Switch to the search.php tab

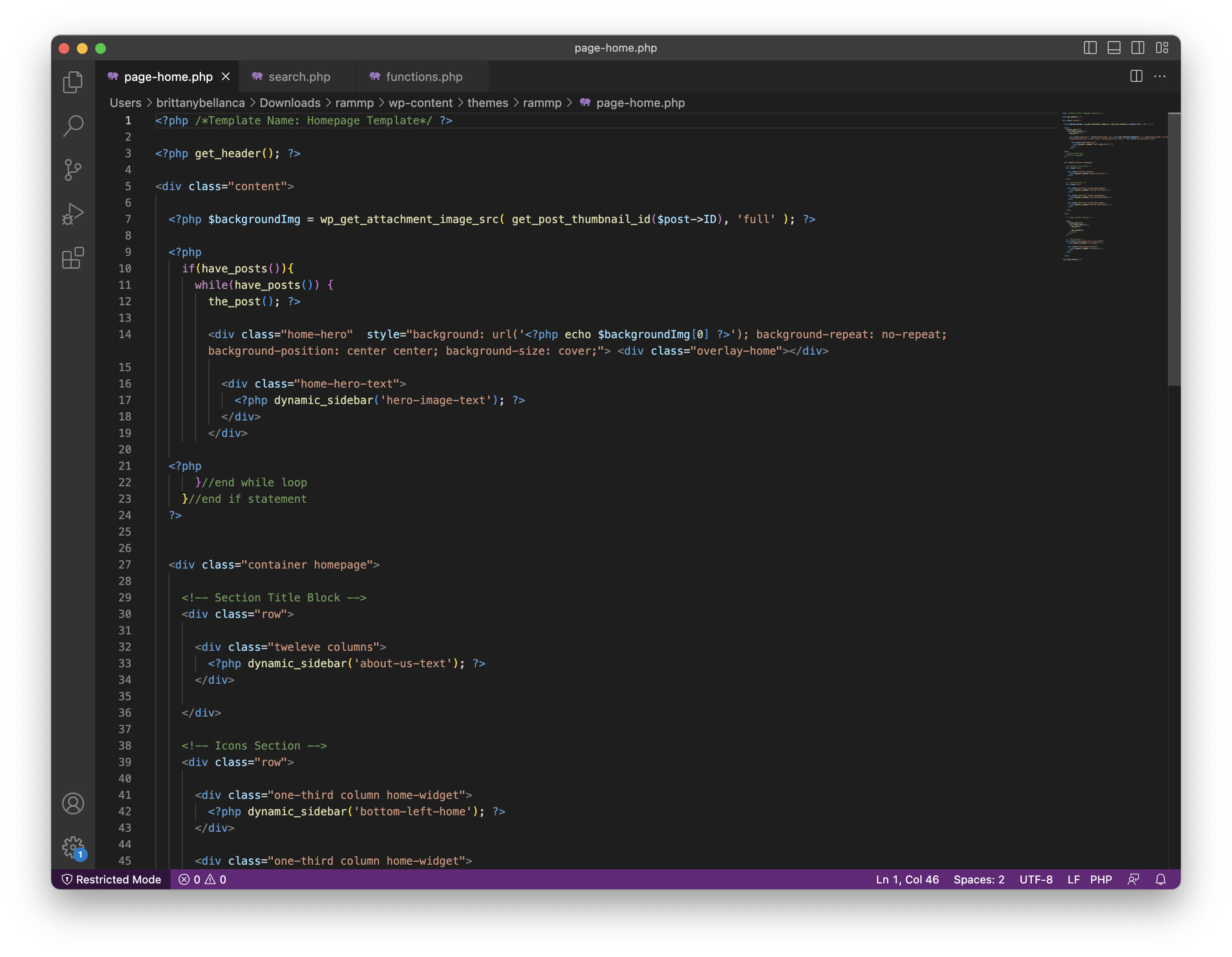tap(298, 76)
